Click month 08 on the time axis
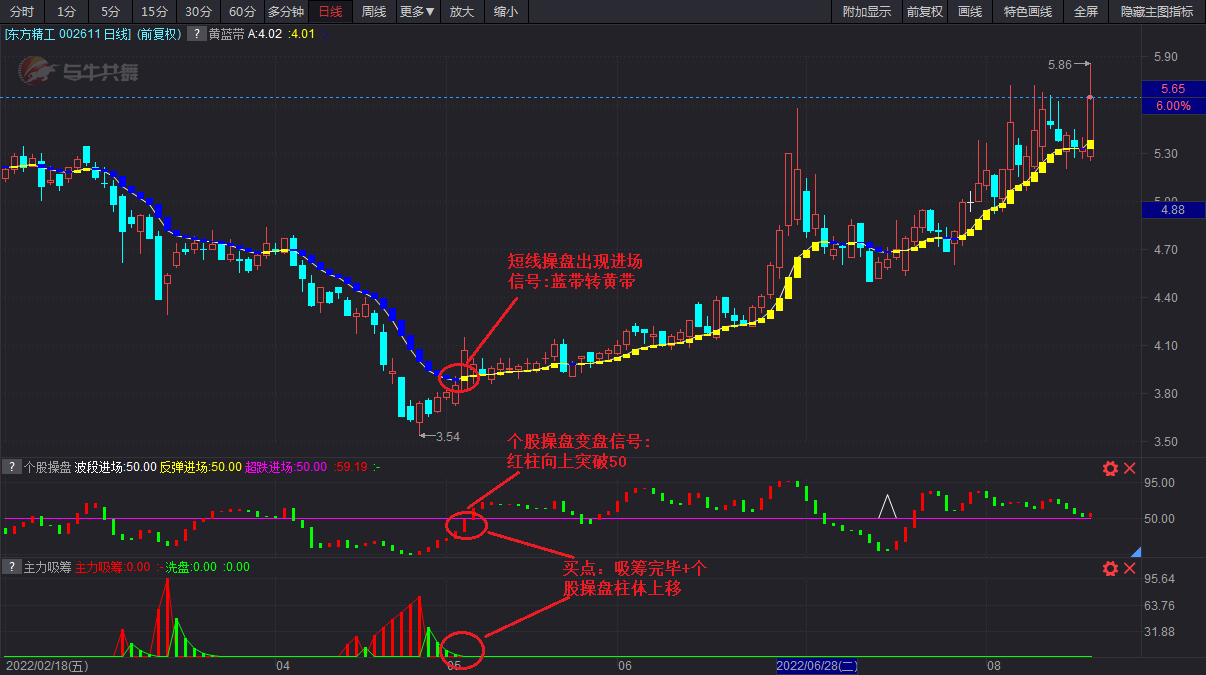Viewport: 1206px width, 675px height. point(993,665)
